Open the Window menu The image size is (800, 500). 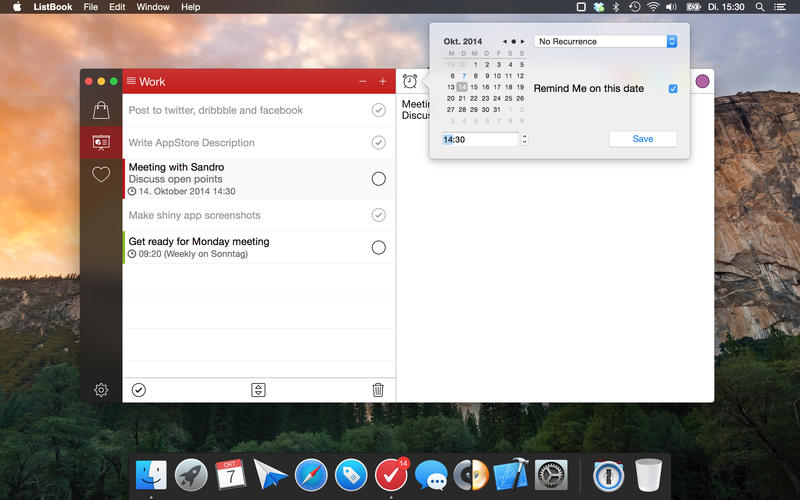(x=153, y=7)
